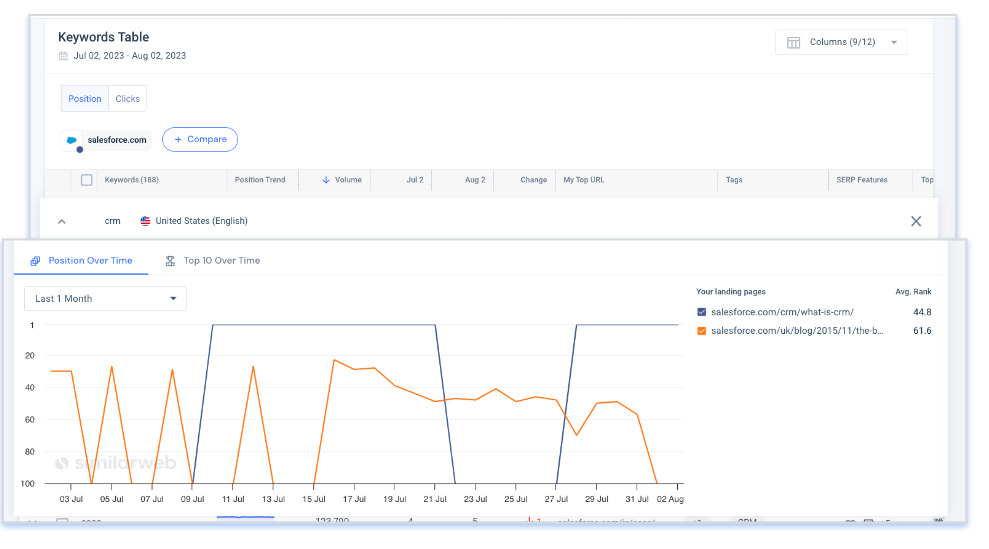
Task: Select the Position toggle button
Action: (x=85, y=99)
